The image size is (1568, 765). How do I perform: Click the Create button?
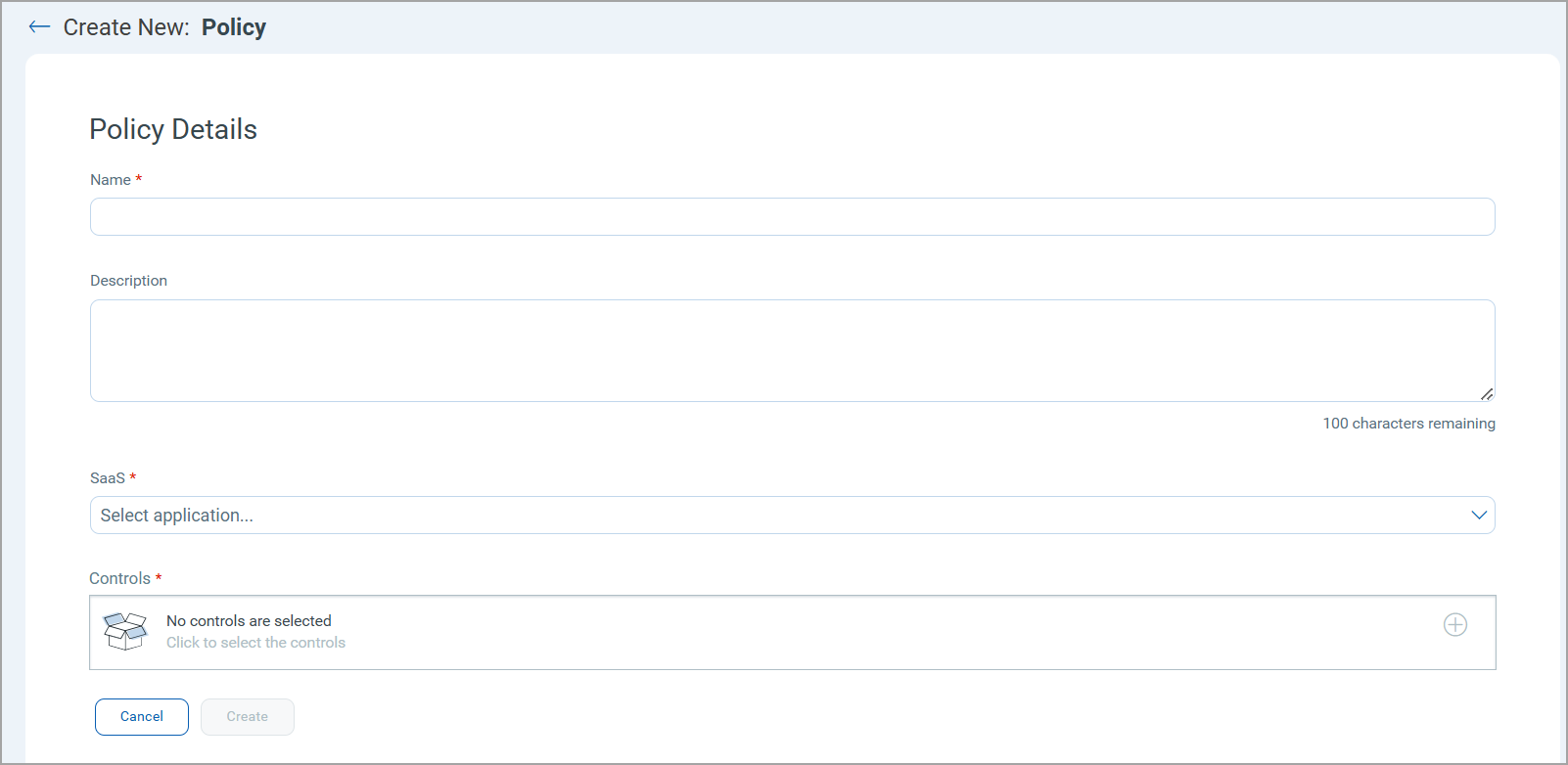(248, 717)
